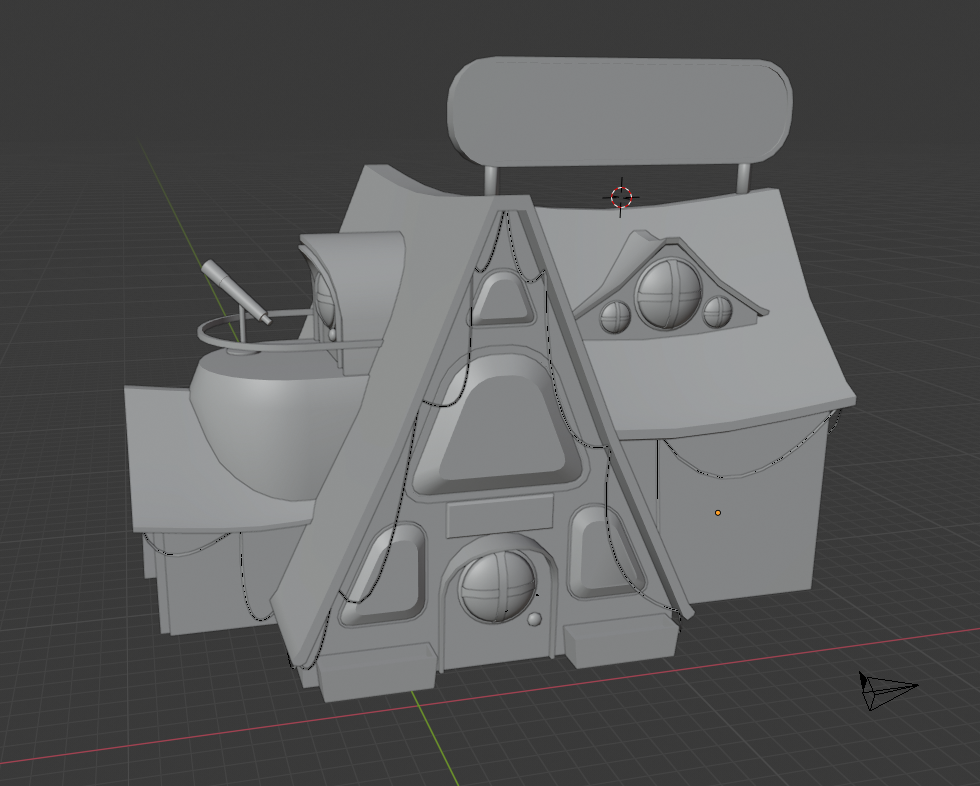980x786 pixels.
Task: Click the rectangular plaque above the door
Action: (x=499, y=517)
